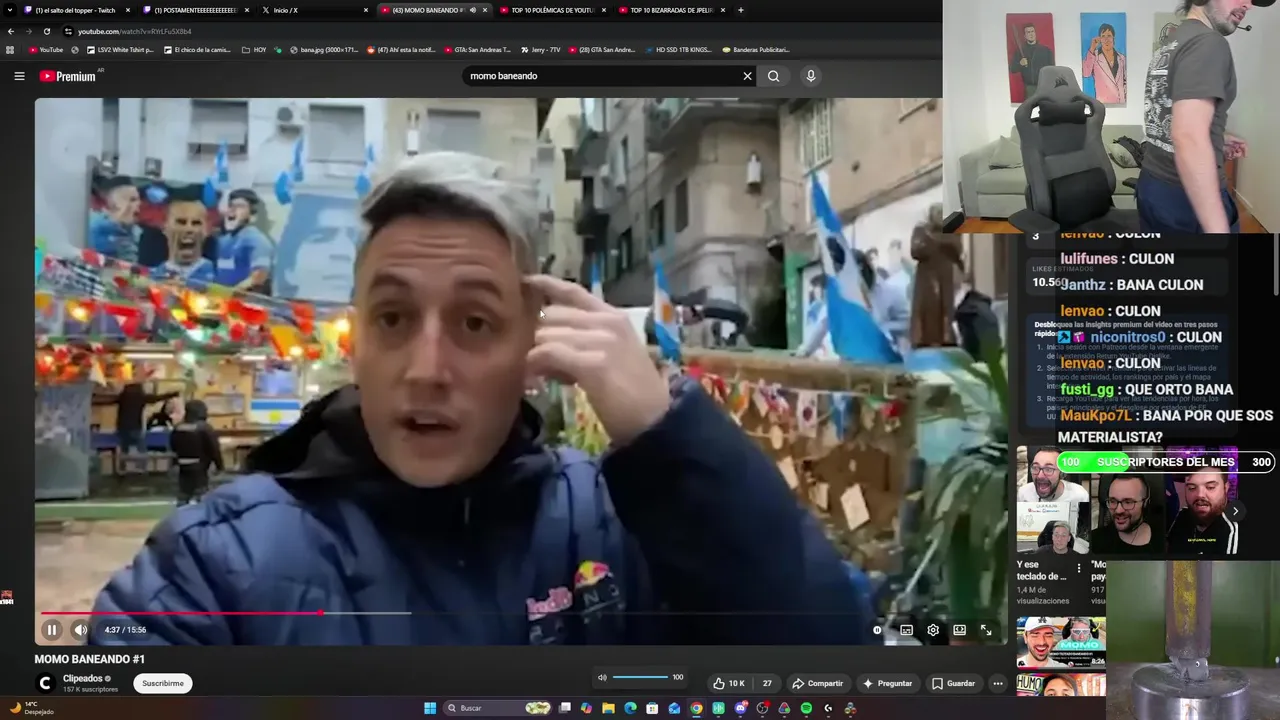
Task: Subscribe using Suscribirme button
Action: (x=163, y=683)
